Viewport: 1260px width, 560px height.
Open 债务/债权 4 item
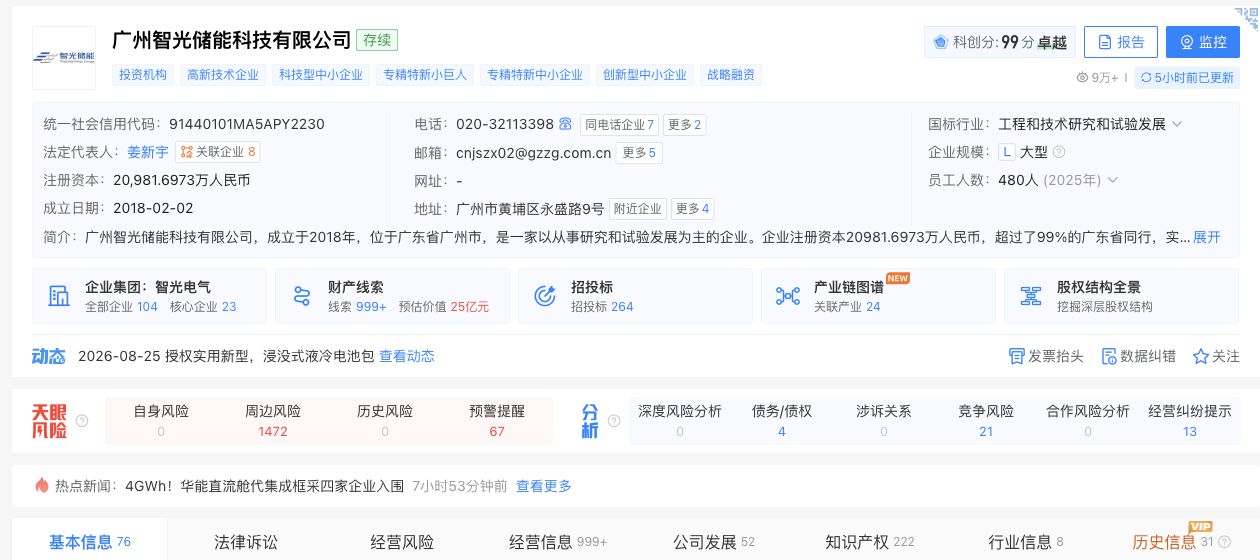(x=782, y=421)
